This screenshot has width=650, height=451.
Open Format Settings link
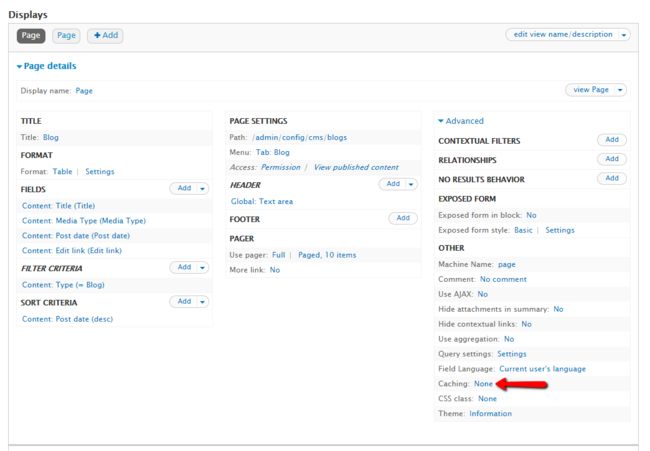click(99, 172)
